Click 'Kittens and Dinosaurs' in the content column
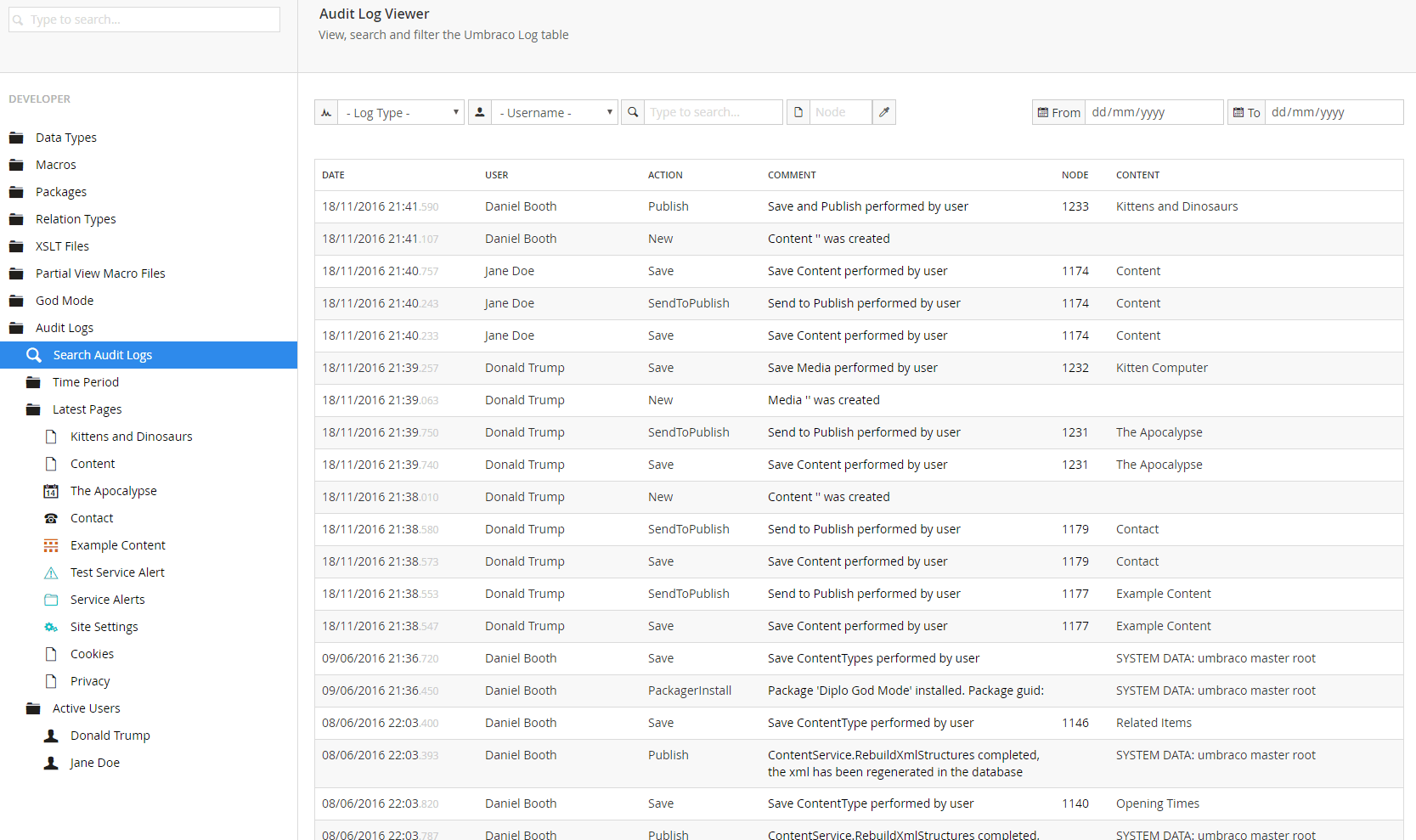 point(1177,206)
